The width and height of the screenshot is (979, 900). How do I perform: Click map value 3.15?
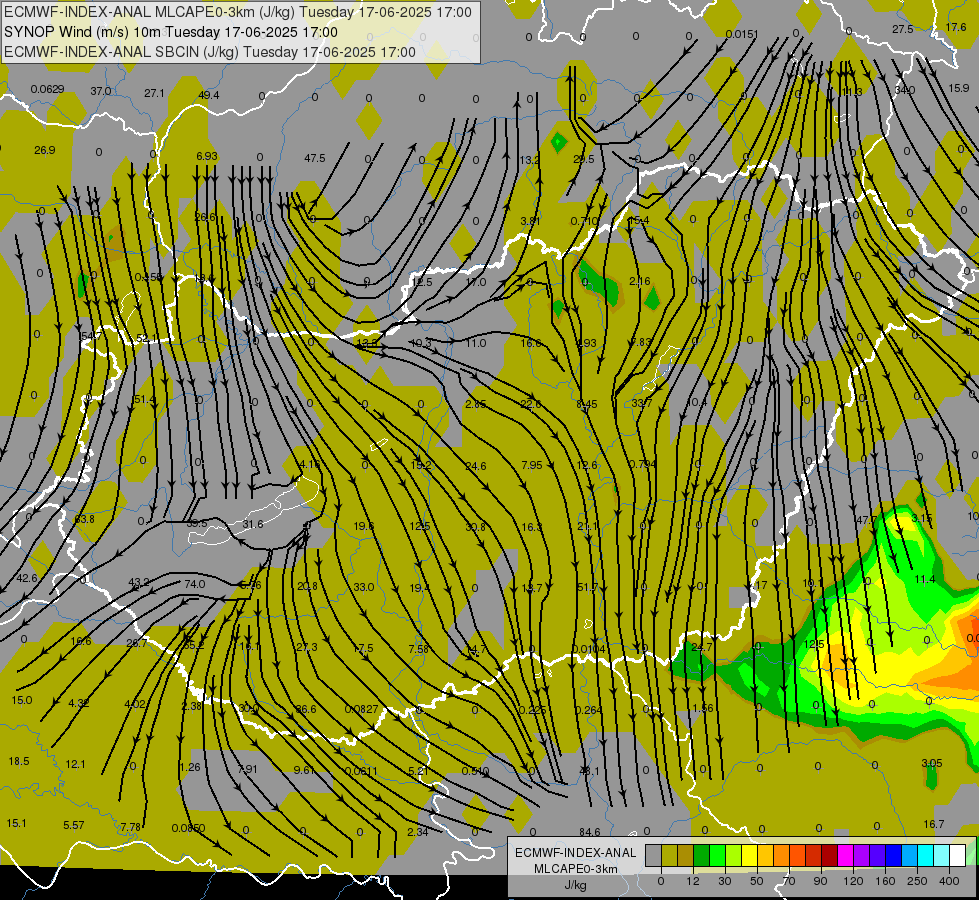click(922, 518)
